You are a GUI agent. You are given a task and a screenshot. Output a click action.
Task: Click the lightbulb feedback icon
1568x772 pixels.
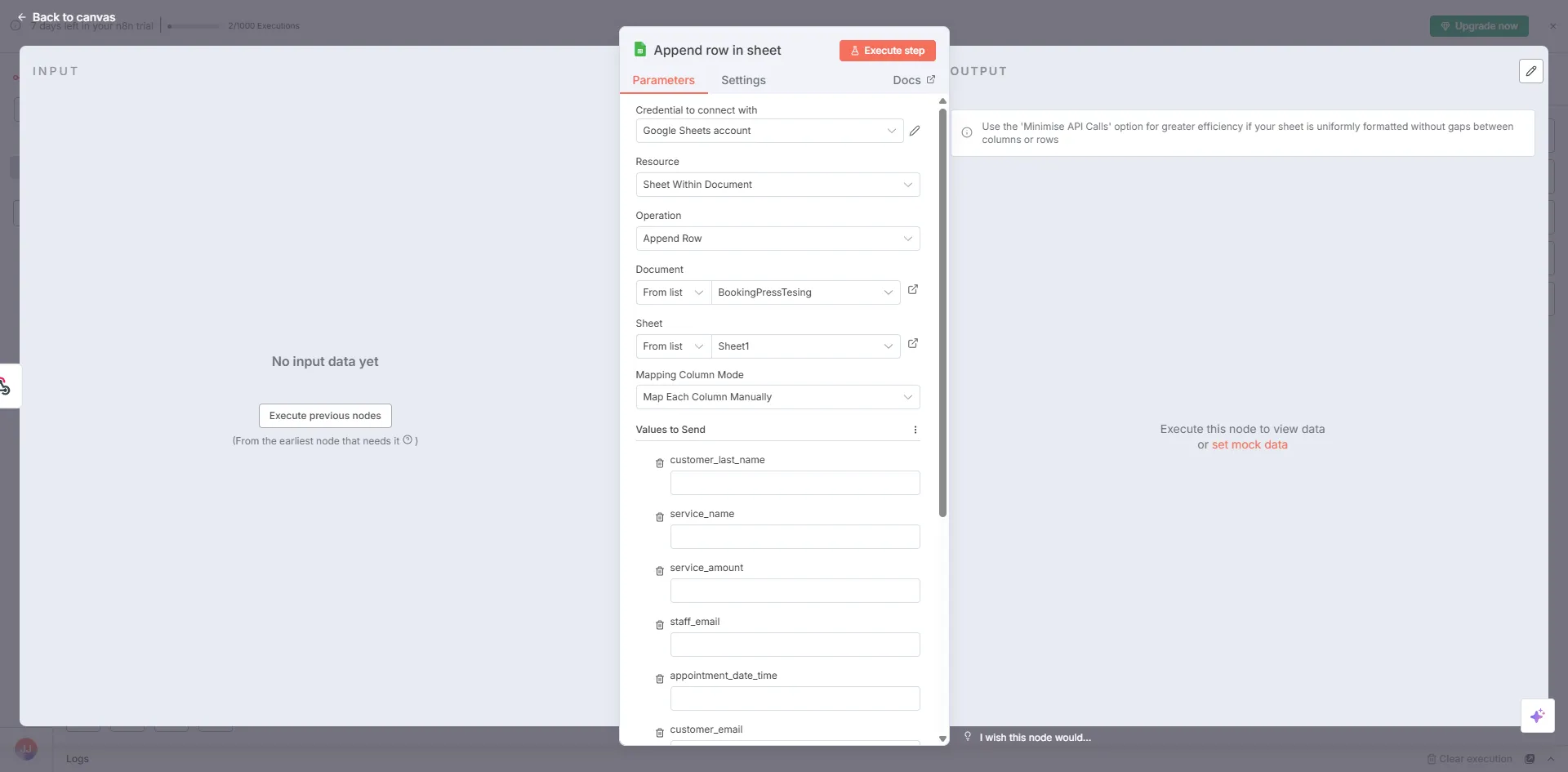point(968,737)
